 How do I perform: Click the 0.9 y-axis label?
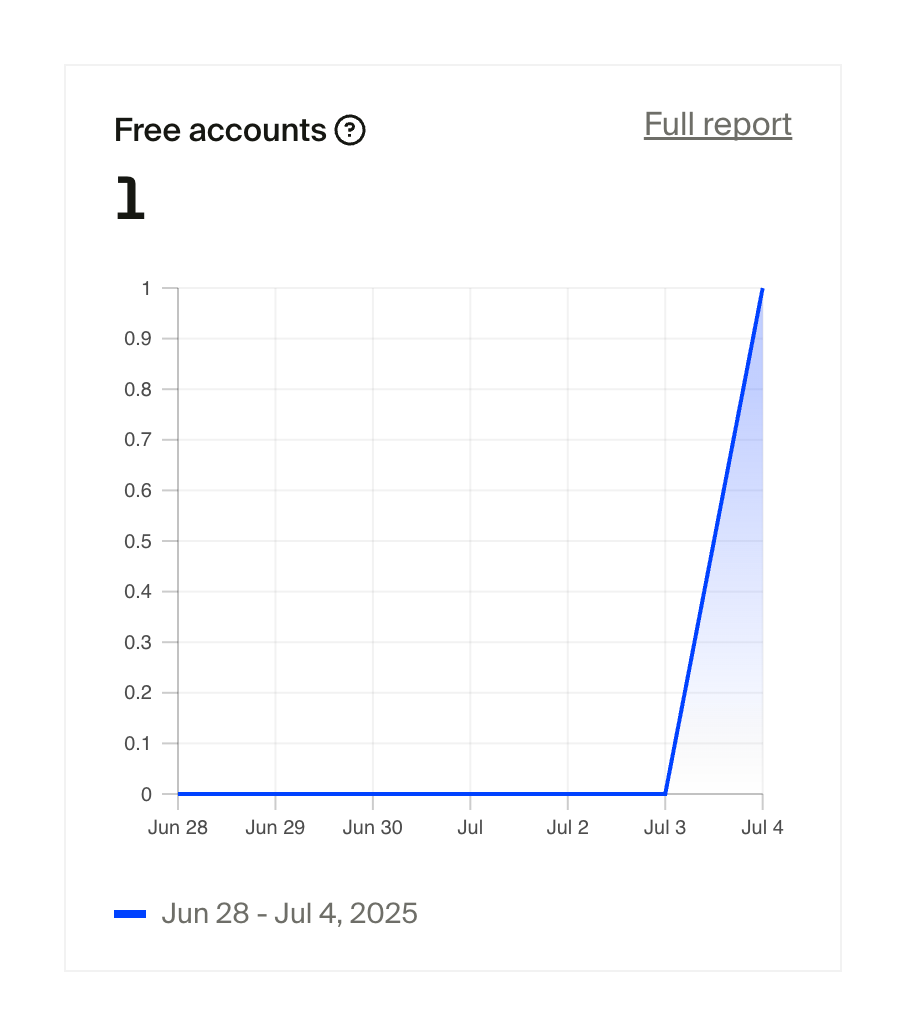(138, 339)
